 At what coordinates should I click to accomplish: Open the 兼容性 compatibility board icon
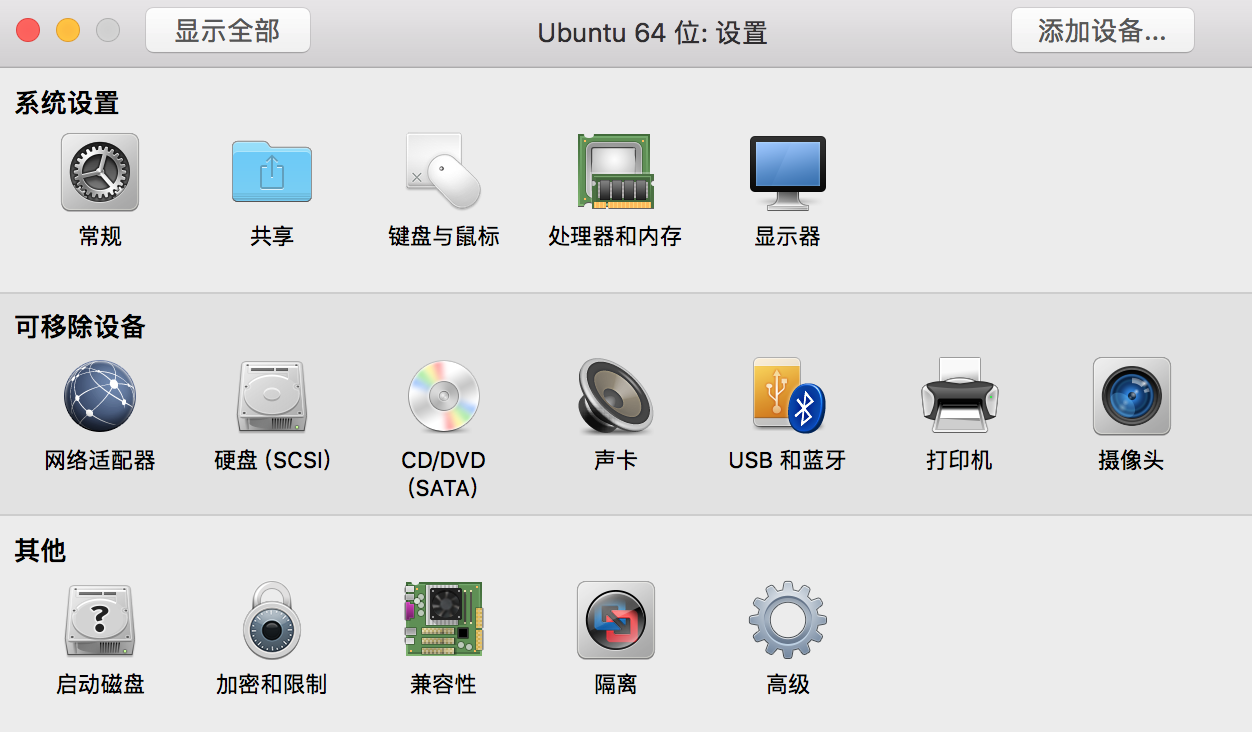coord(443,620)
